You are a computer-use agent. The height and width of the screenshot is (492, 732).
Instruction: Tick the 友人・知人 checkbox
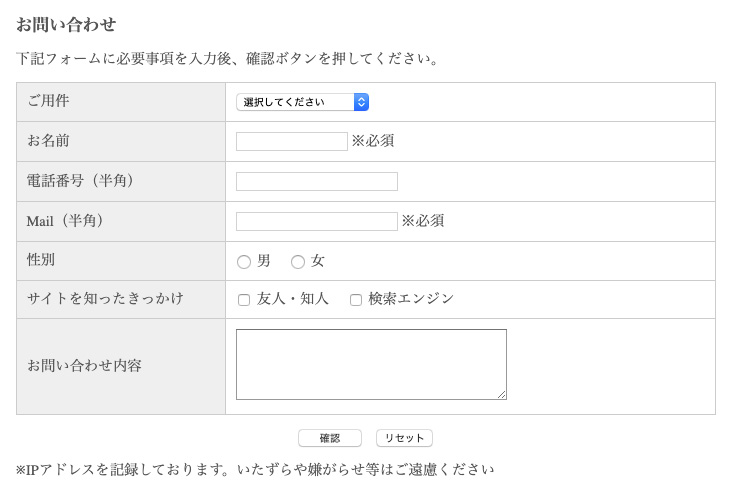244,300
